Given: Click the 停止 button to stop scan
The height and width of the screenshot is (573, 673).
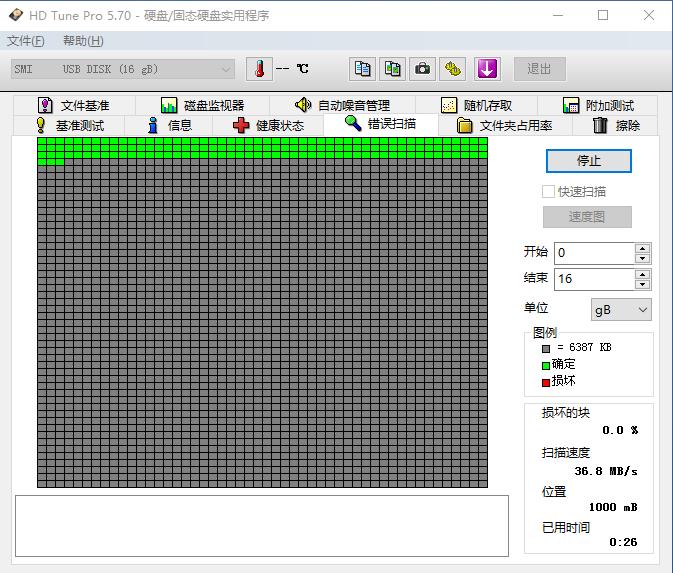Looking at the screenshot, I should (x=588, y=161).
